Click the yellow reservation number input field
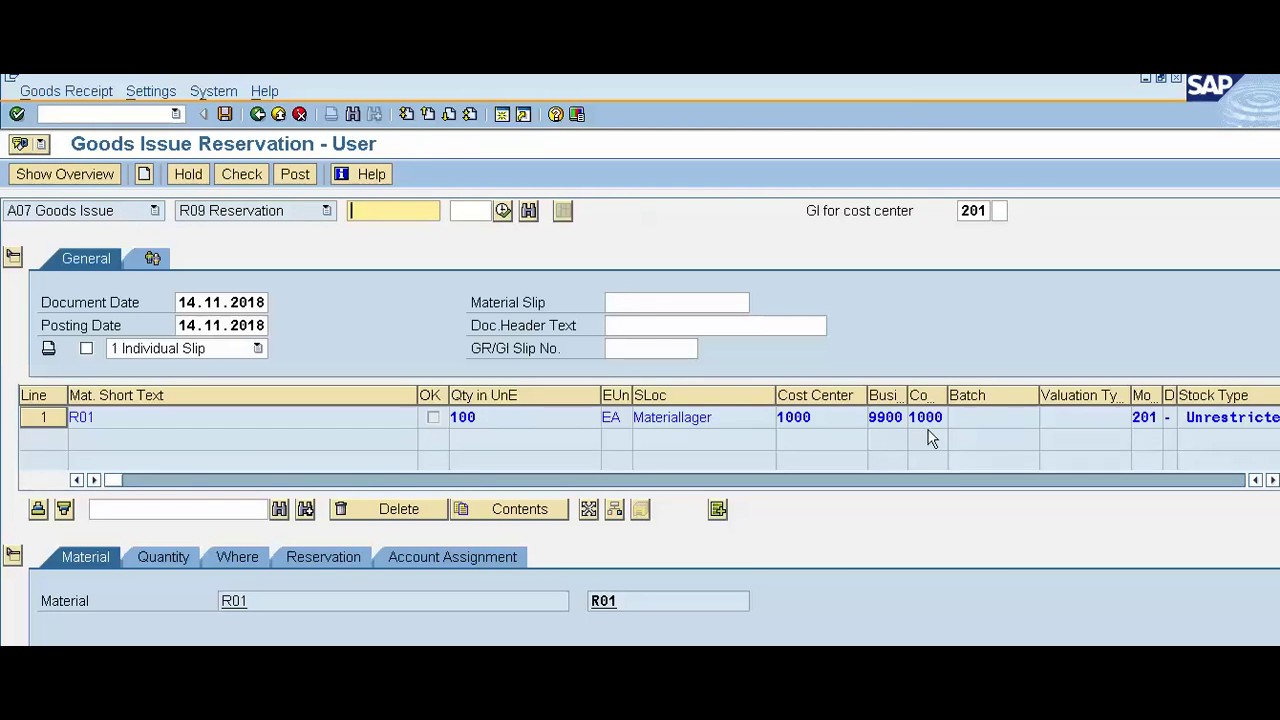 (393, 211)
